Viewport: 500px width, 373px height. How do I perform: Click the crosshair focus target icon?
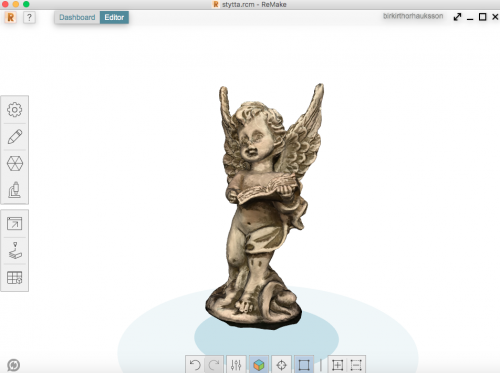click(x=281, y=365)
